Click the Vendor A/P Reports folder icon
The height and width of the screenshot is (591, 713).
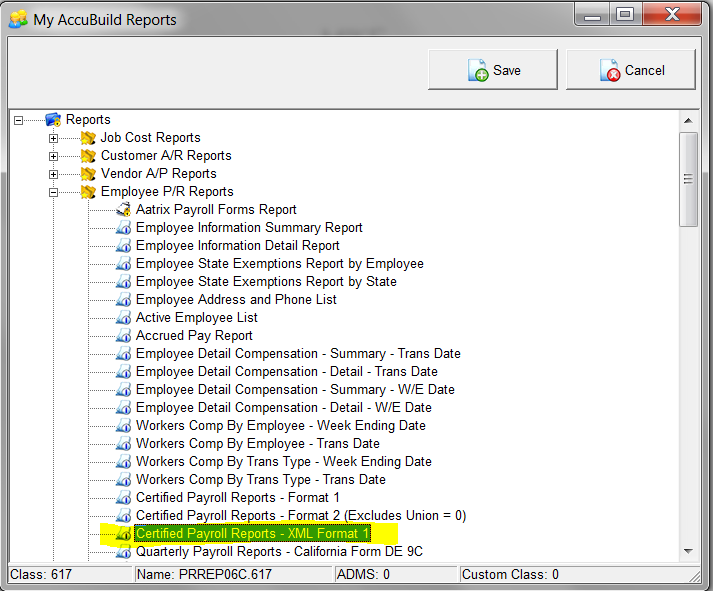(88, 174)
